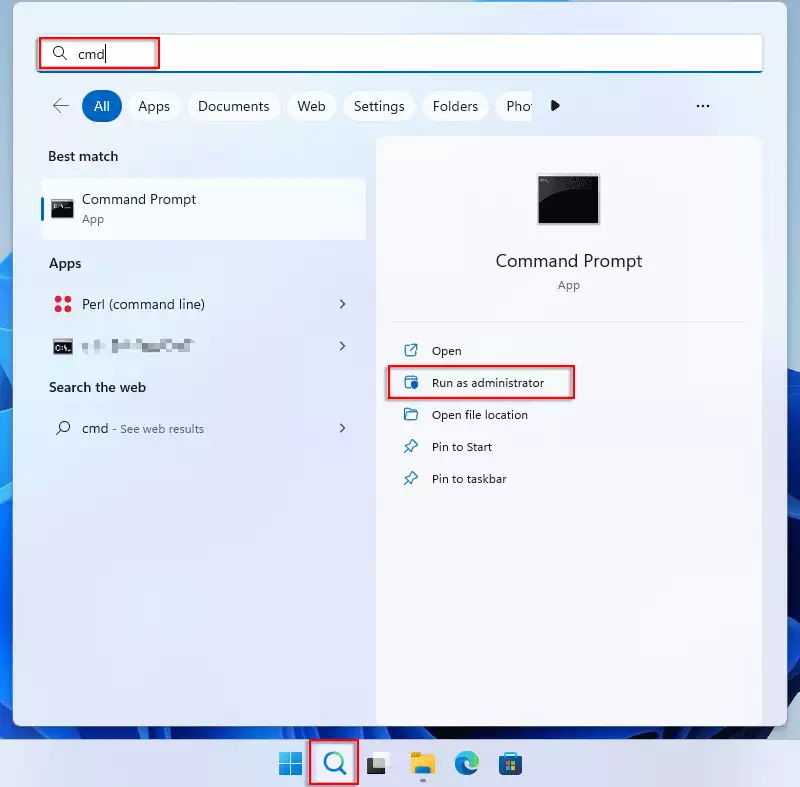Switch to the Web filter tab
The image size is (800, 787).
[311, 106]
